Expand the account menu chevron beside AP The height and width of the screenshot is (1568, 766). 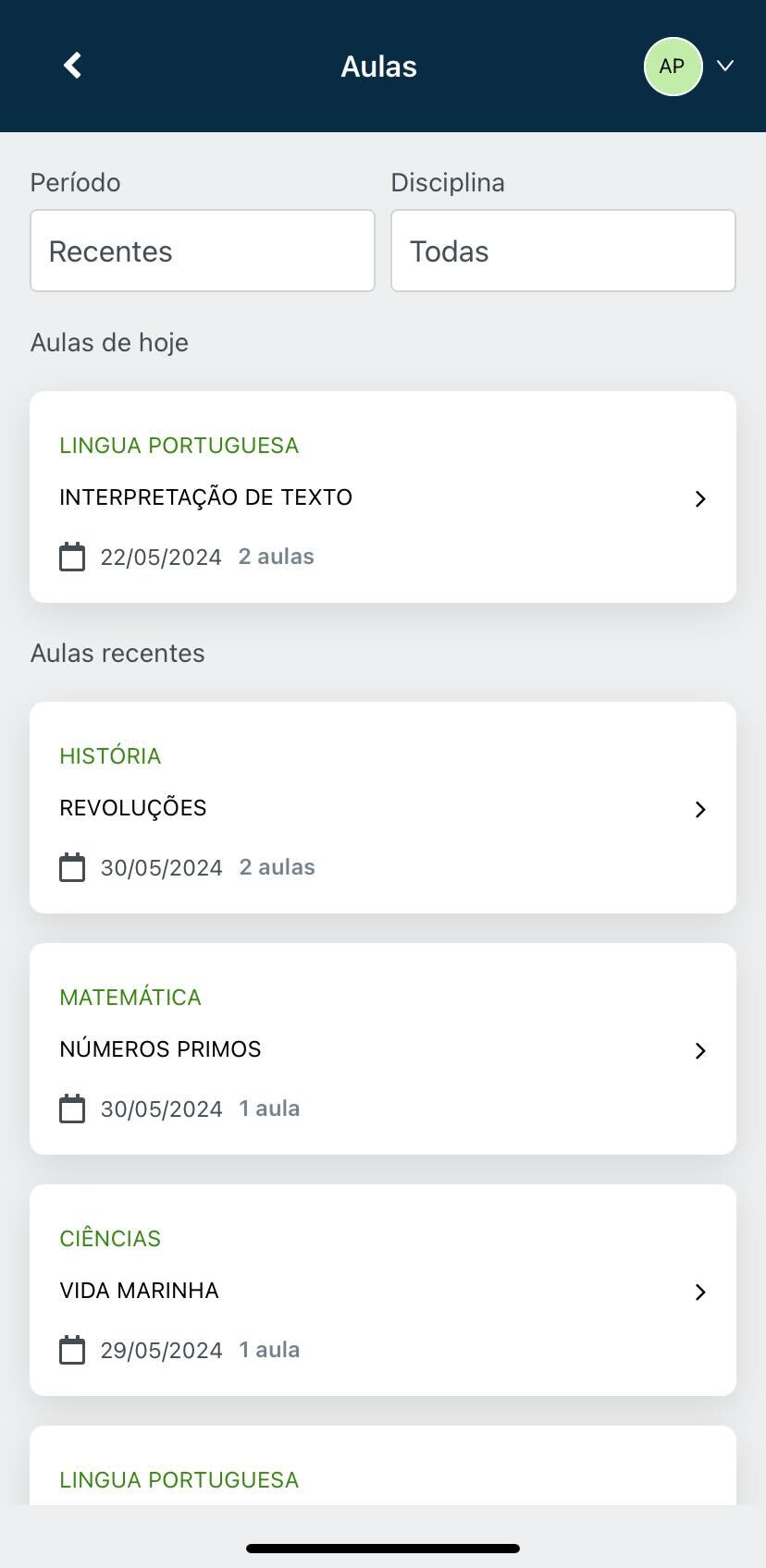[x=725, y=66]
